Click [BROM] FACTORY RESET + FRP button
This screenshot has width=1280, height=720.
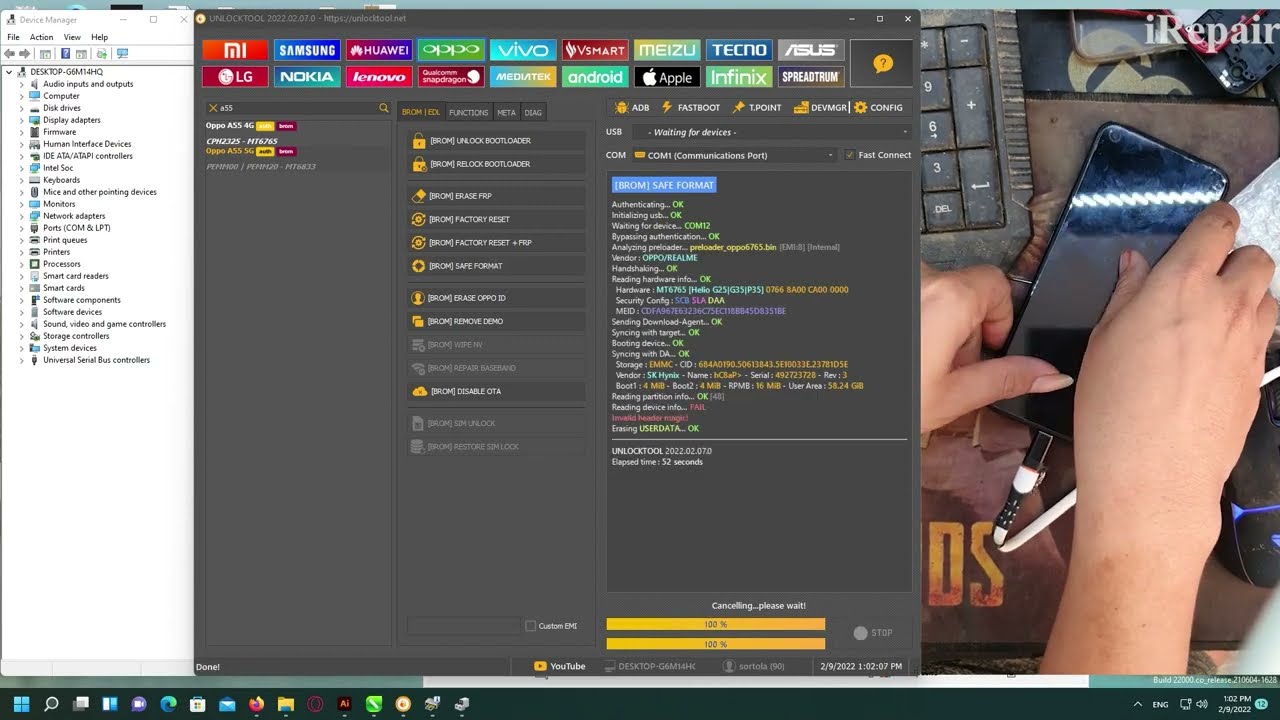(x=496, y=243)
